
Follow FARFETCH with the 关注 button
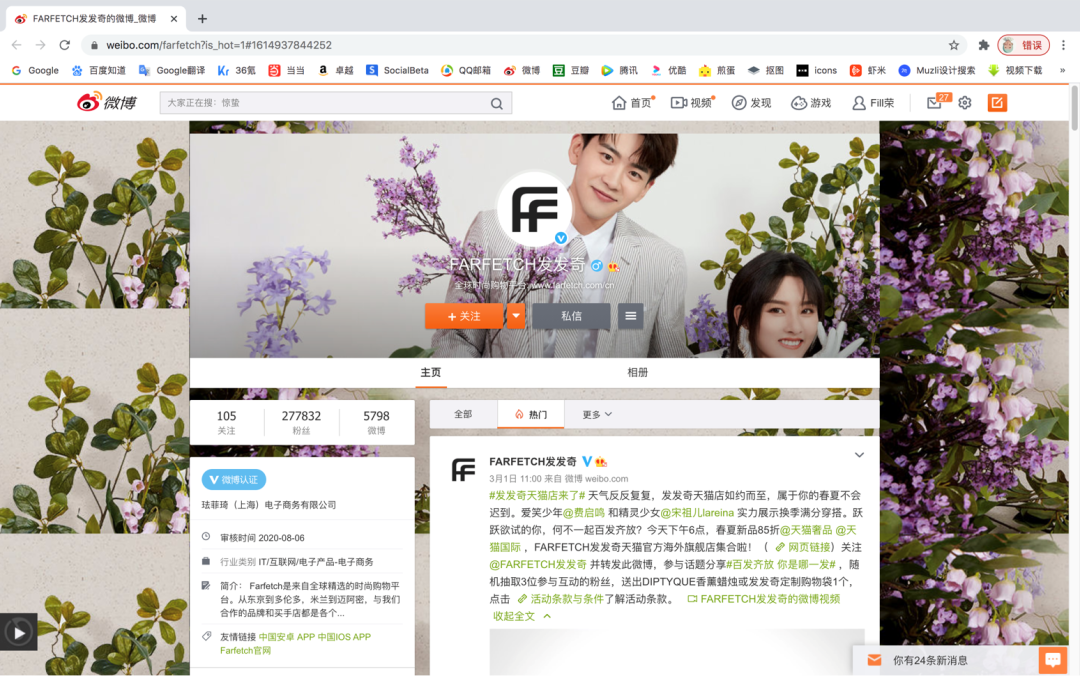[464, 316]
